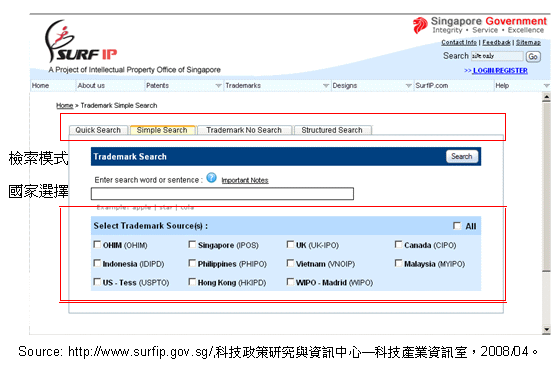Click the Go button beside site search
The width and height of the screenshot is (557, 365).
click(533, 56)
